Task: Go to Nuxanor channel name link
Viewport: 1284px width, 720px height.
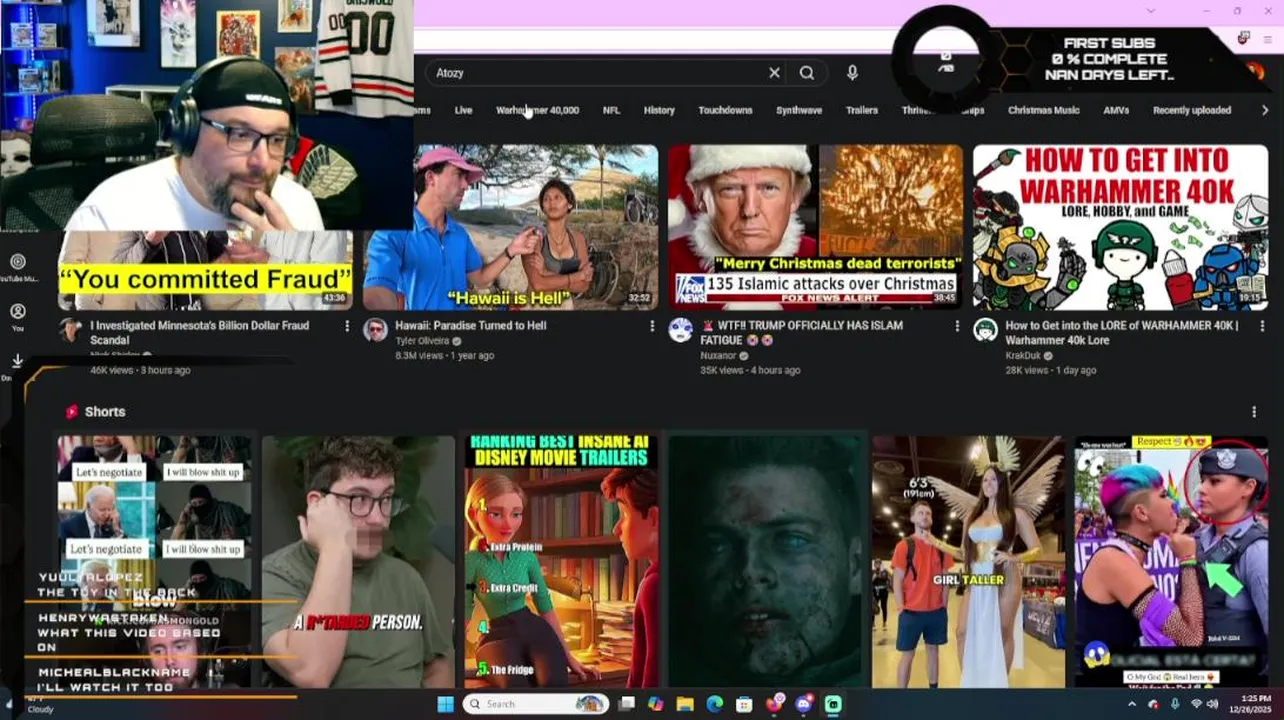Action: pos(718,356)
